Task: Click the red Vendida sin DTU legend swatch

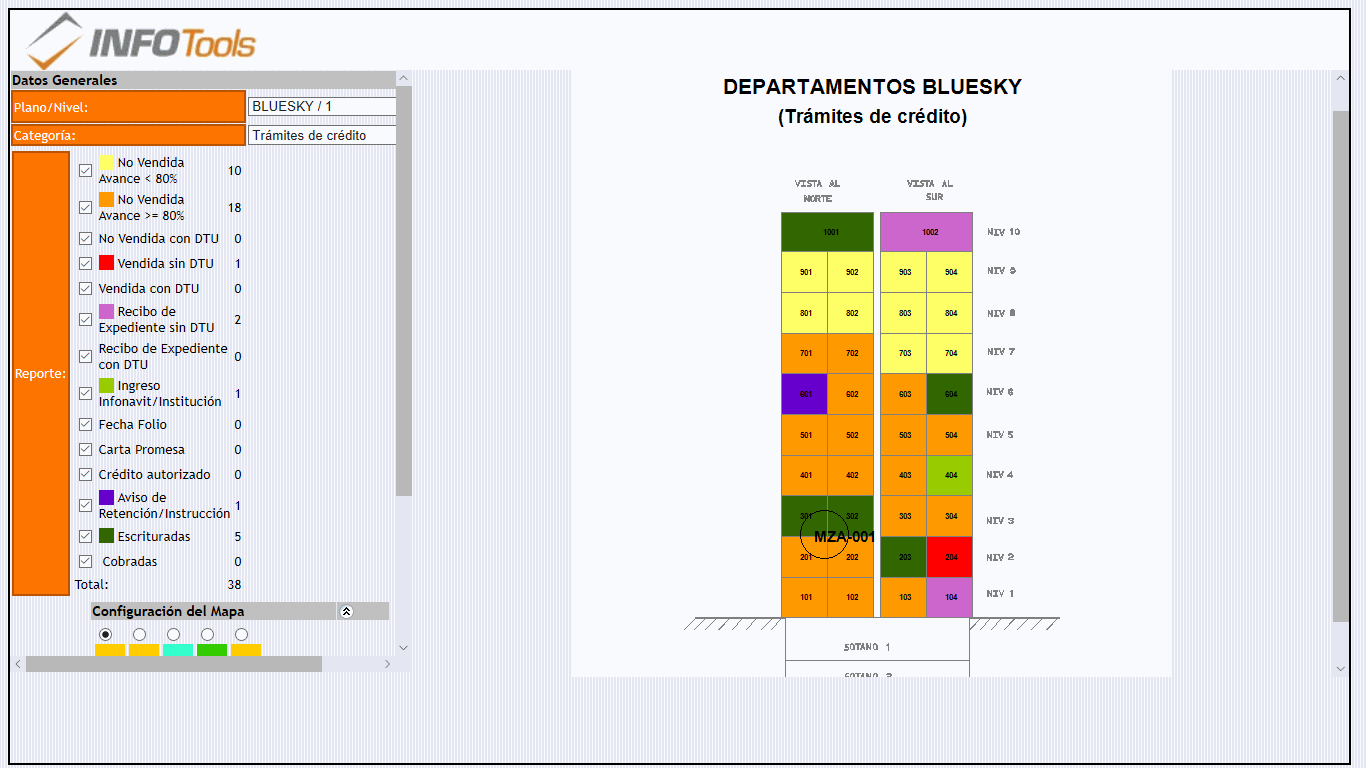Action: (x=106, y=263)
